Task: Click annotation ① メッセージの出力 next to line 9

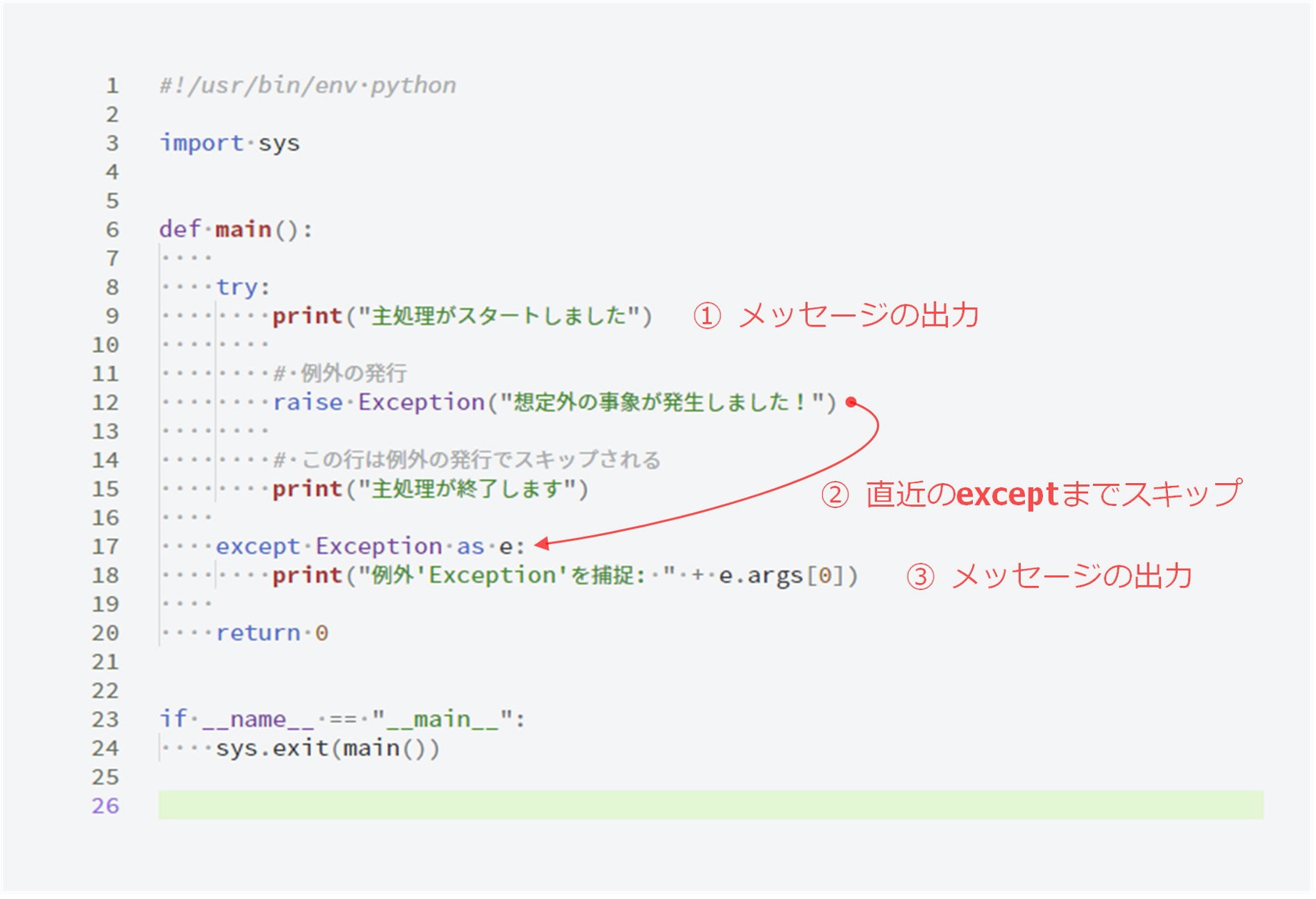Action: click(836, 314)
